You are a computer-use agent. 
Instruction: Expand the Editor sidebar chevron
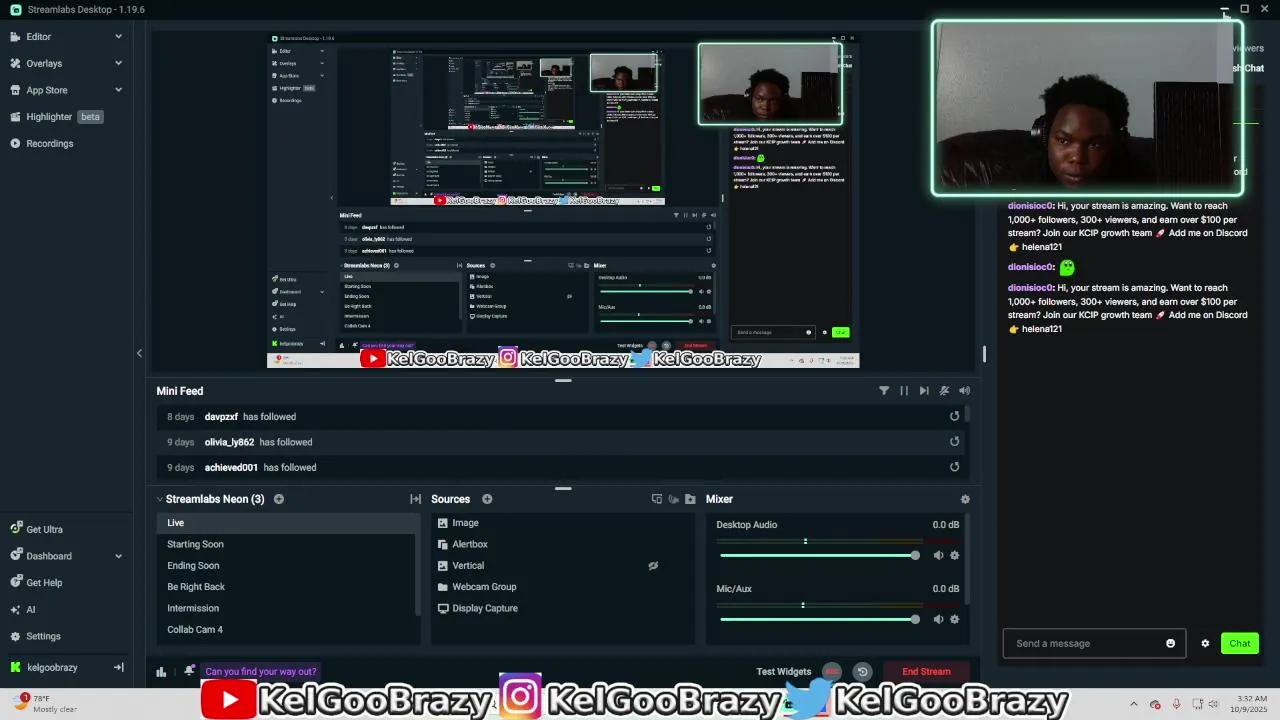pyautogui.click(x=118, y=37)
